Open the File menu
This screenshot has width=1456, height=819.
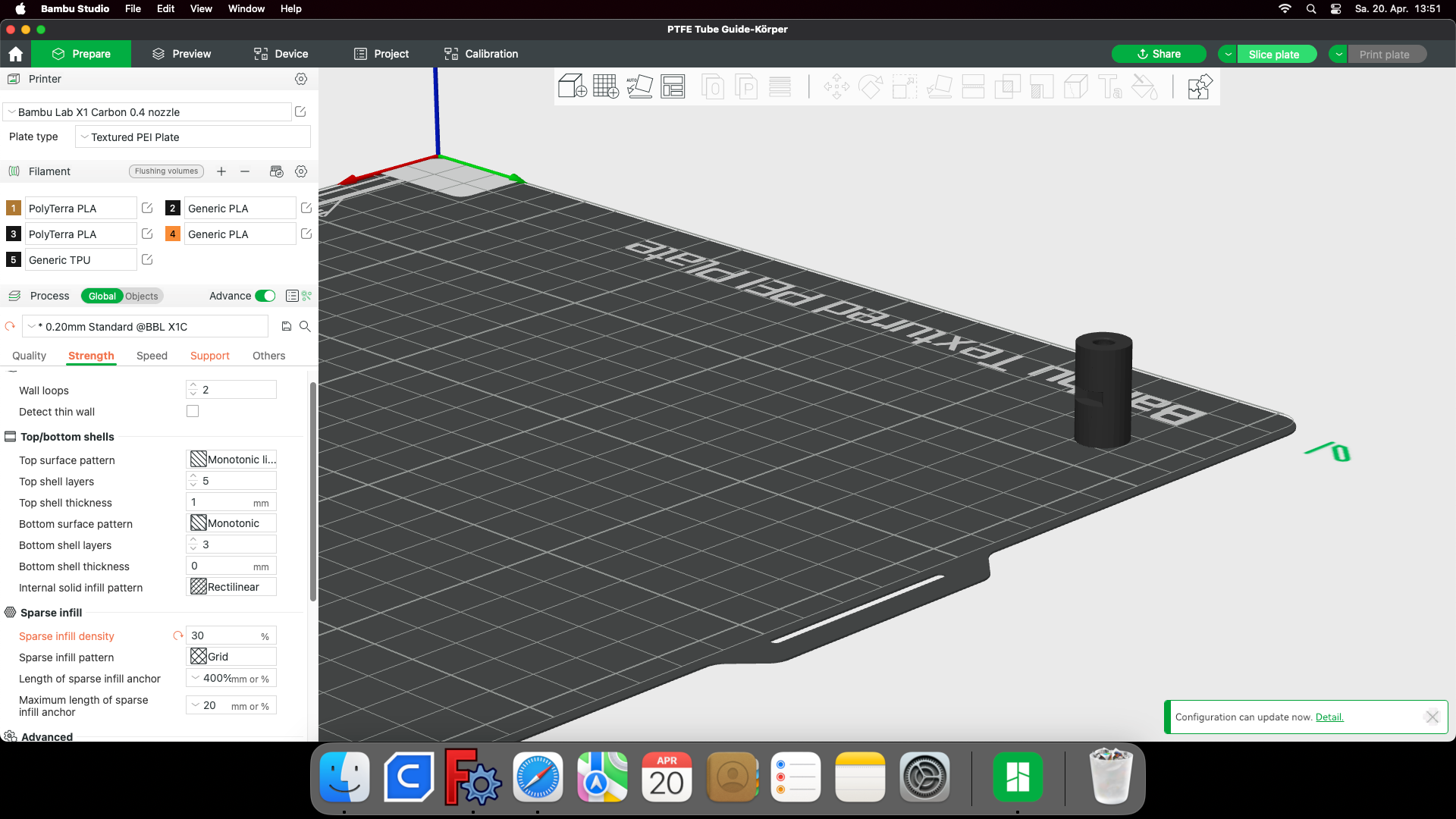133,9
